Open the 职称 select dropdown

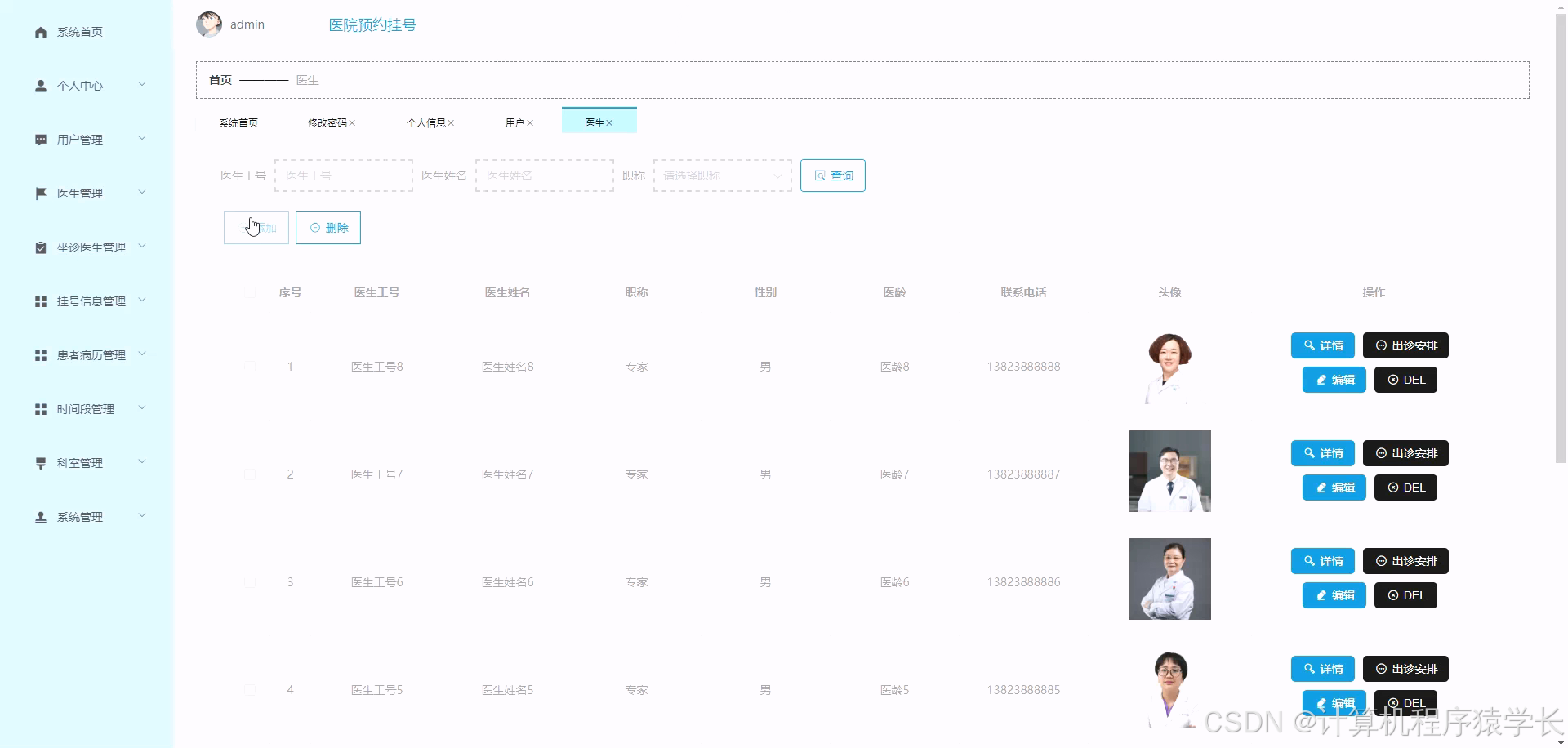click(723, 176)
